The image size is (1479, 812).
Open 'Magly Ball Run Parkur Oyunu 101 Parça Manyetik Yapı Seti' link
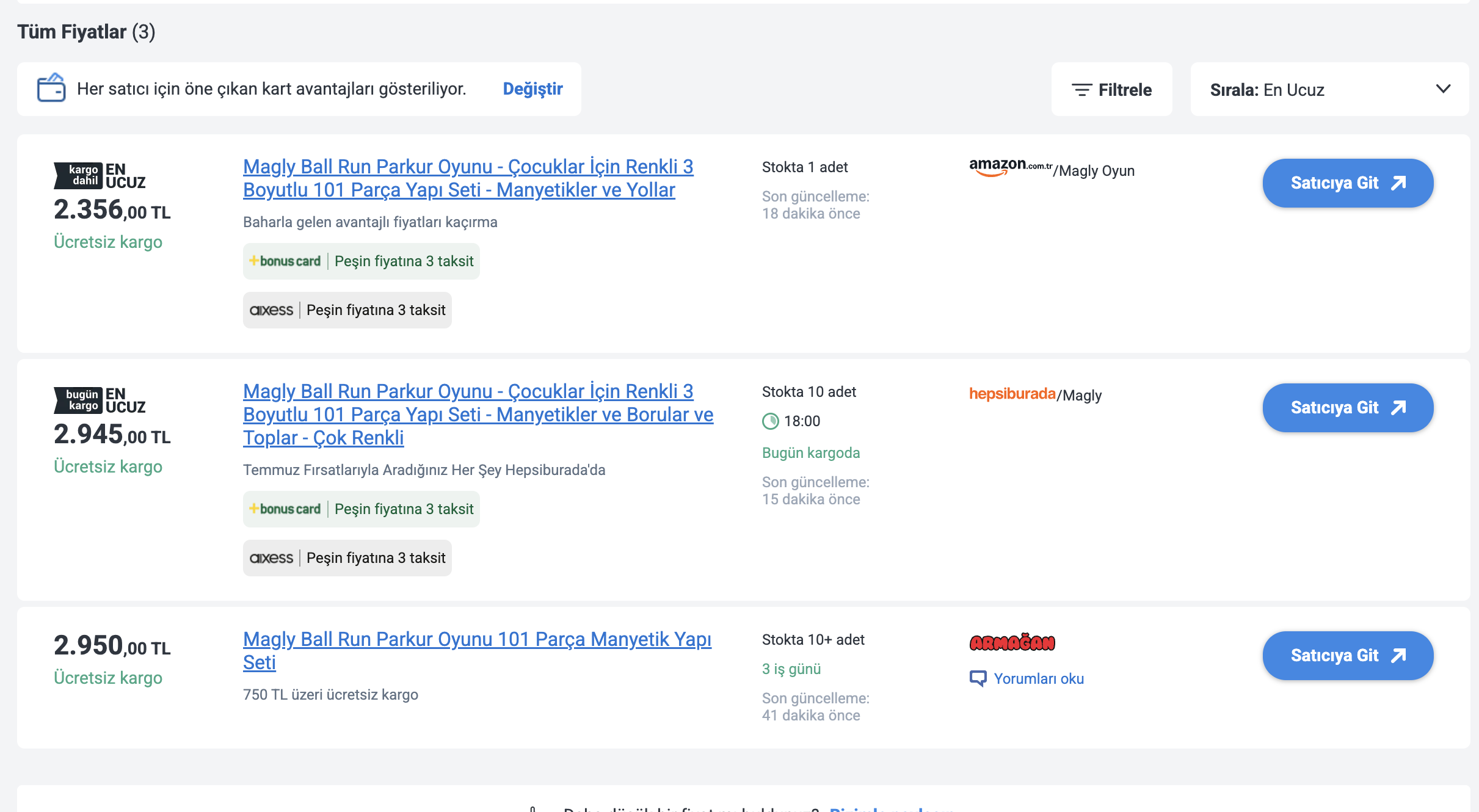[x=477, y=650]
